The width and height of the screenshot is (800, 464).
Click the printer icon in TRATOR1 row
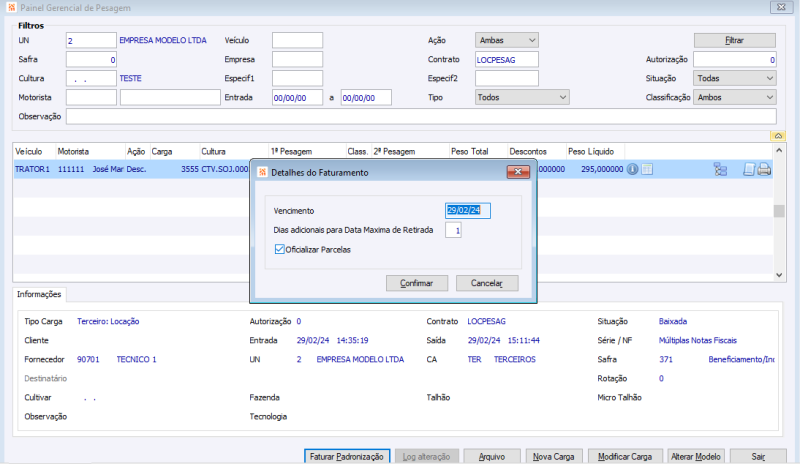pyautogui.click(x=764, y=169)
